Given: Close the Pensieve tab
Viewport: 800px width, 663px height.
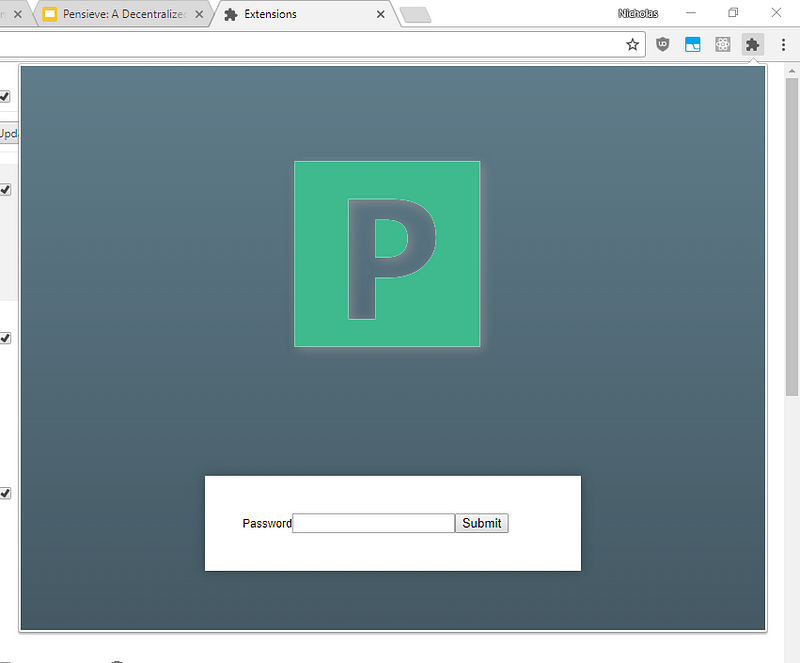Looking at the screenshot, I should click(199, 14).
